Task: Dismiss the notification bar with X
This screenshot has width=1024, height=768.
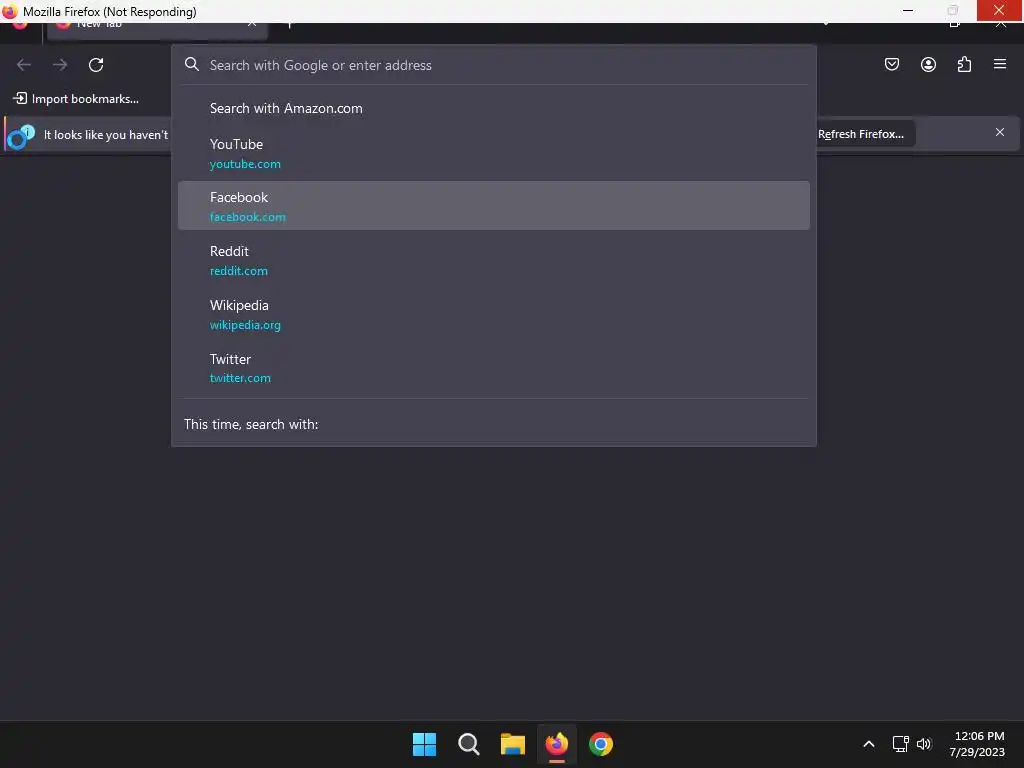Action: (x=1000, y=133)
